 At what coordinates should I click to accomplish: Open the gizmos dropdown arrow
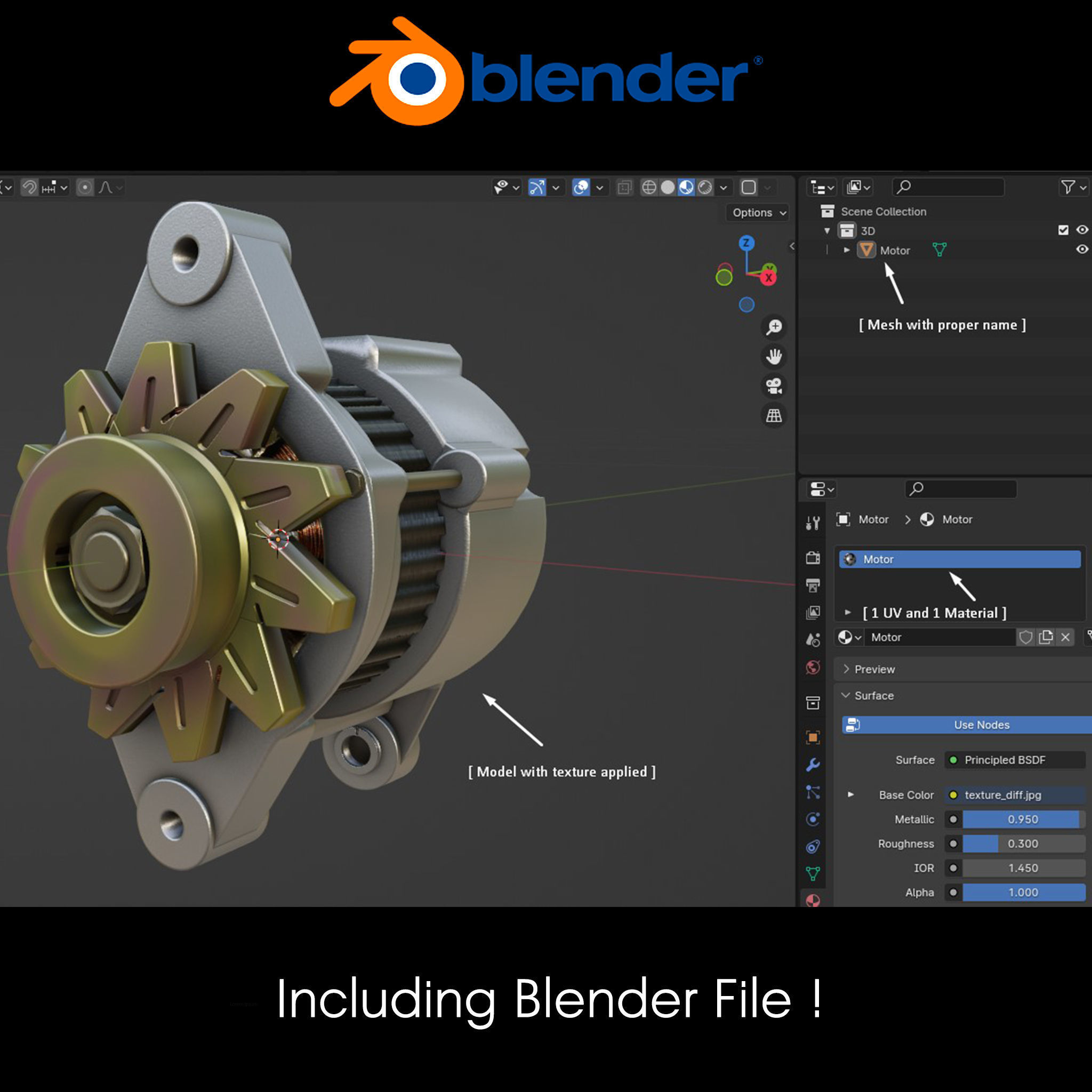coord(556,187)
